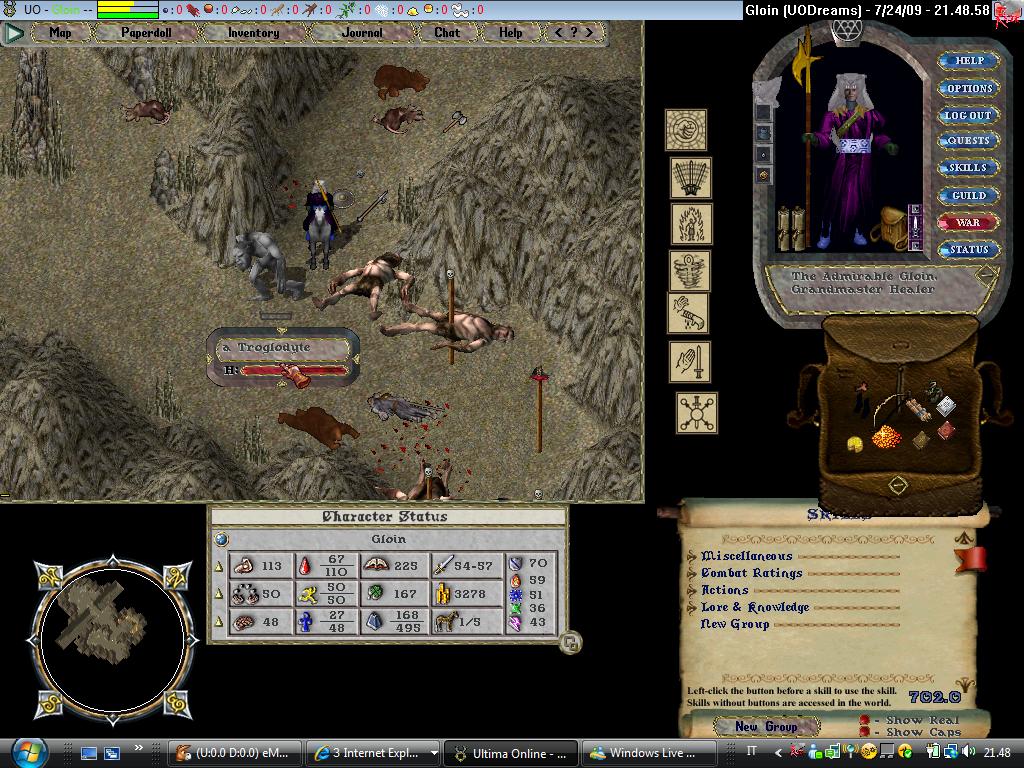Click the hand and sword icon
The height and width of the screenshot is (768, 1024).
point(690,362)
